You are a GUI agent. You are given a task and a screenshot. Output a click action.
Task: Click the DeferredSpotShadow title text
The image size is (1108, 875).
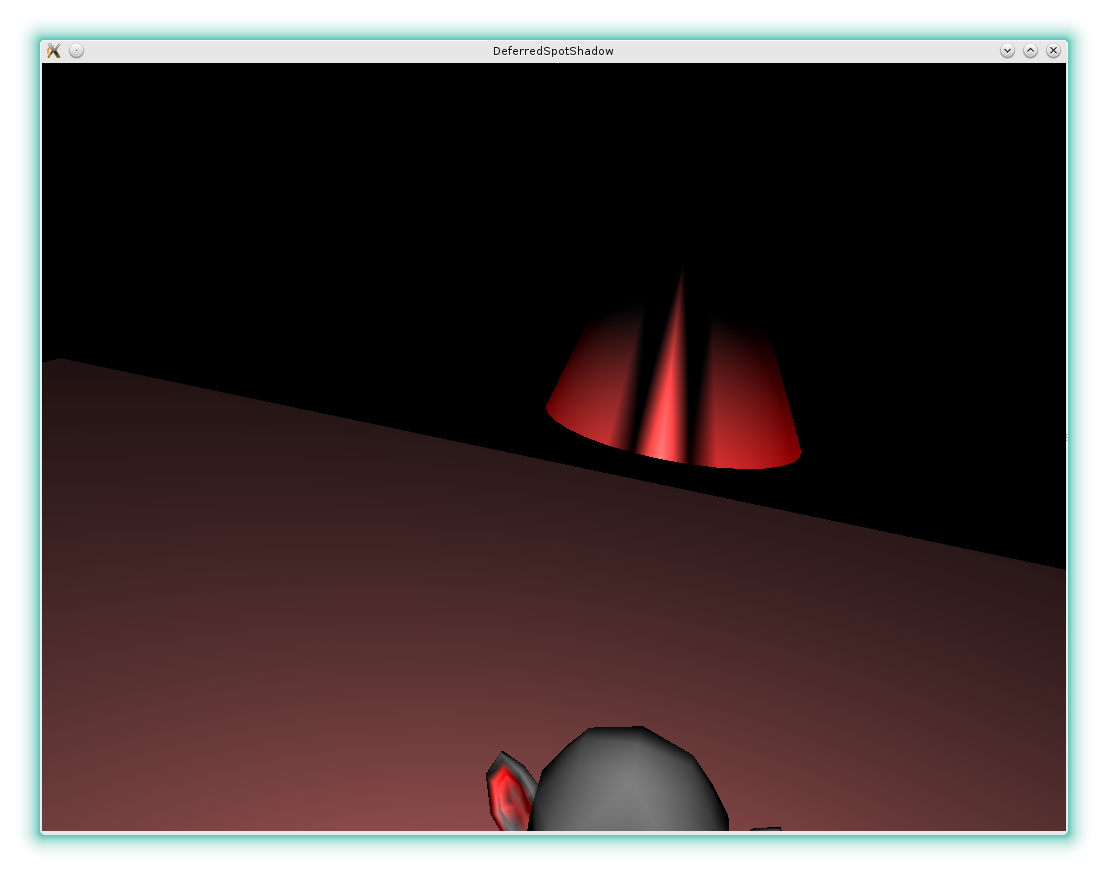click(553, 51)
